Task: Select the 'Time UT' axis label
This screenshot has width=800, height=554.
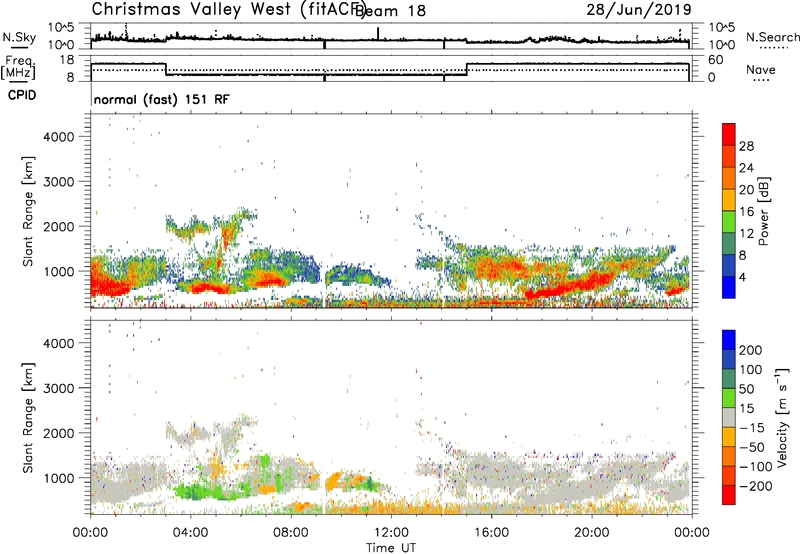Action: click(x=391, y=547)
